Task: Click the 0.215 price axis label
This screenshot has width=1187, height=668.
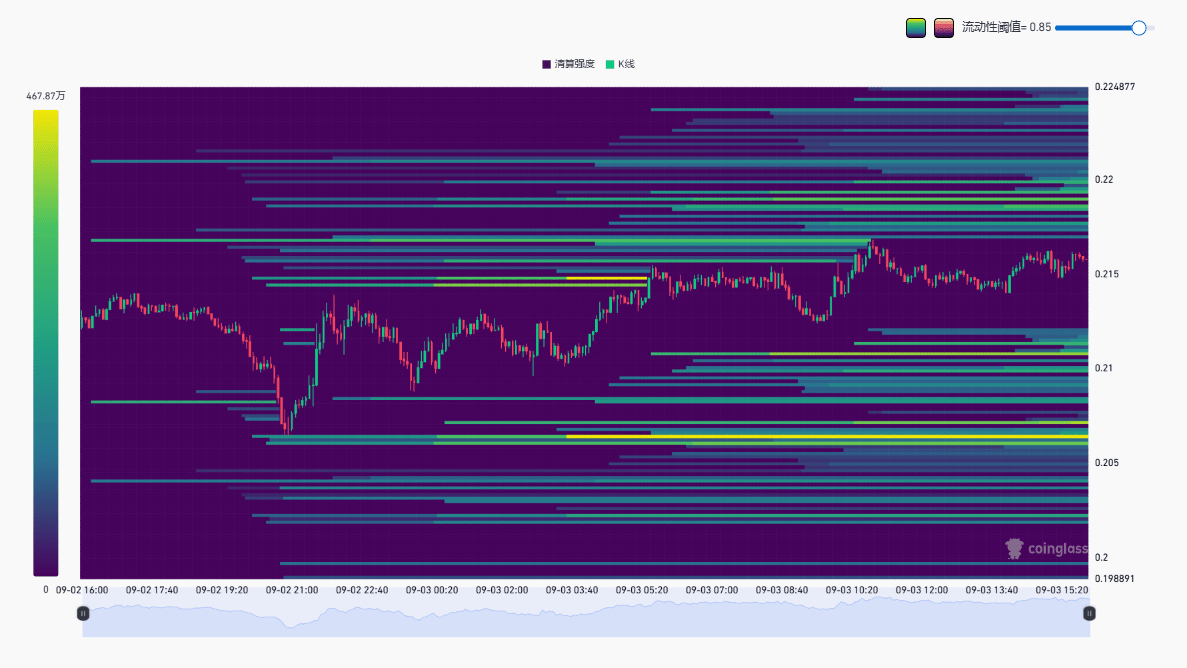Action: tap(1107, 274)
